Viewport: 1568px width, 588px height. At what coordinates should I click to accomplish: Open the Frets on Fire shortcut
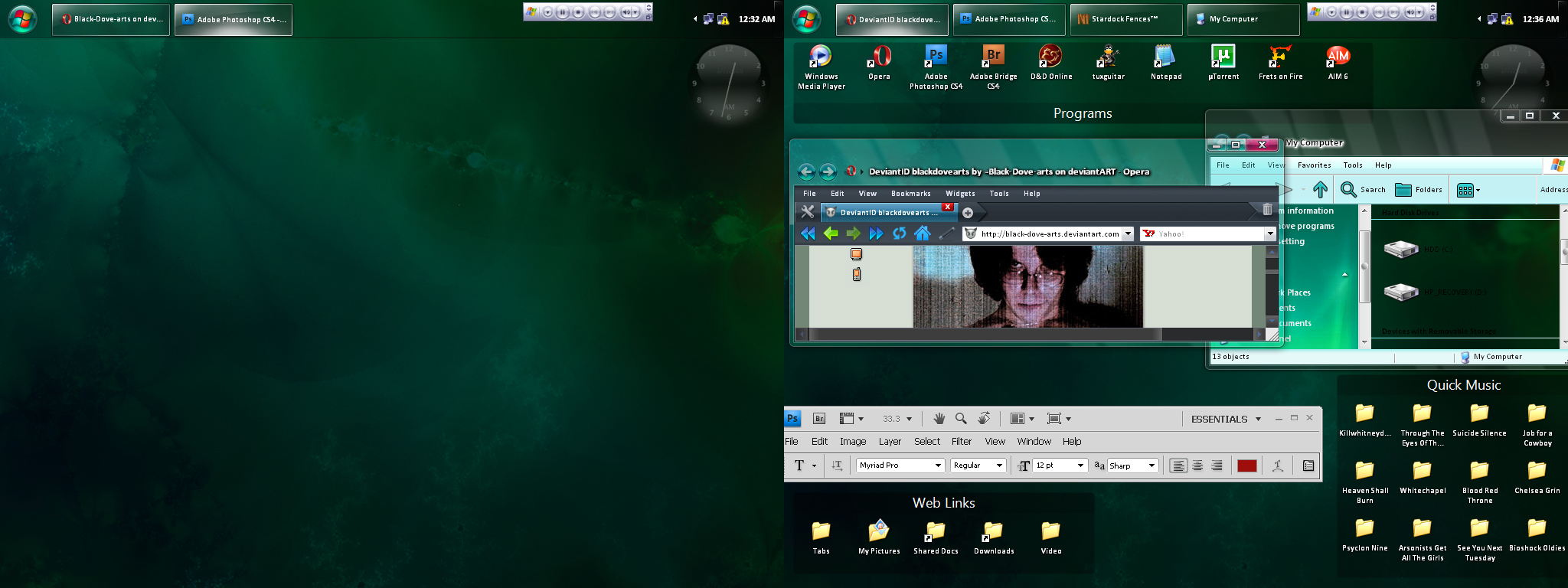click(1280, 61)
